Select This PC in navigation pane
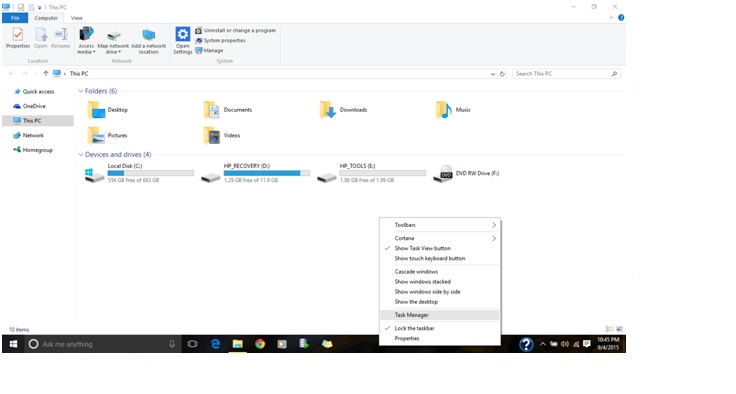The image size is (736, 394). 38,121
